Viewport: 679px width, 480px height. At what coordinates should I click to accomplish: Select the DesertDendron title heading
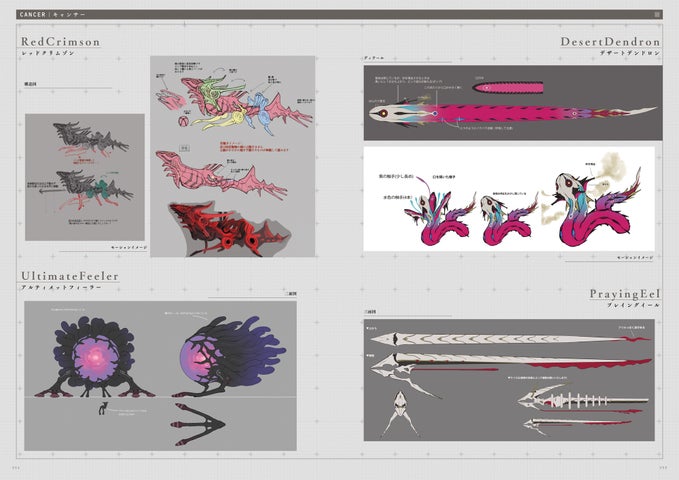(610, 42)
